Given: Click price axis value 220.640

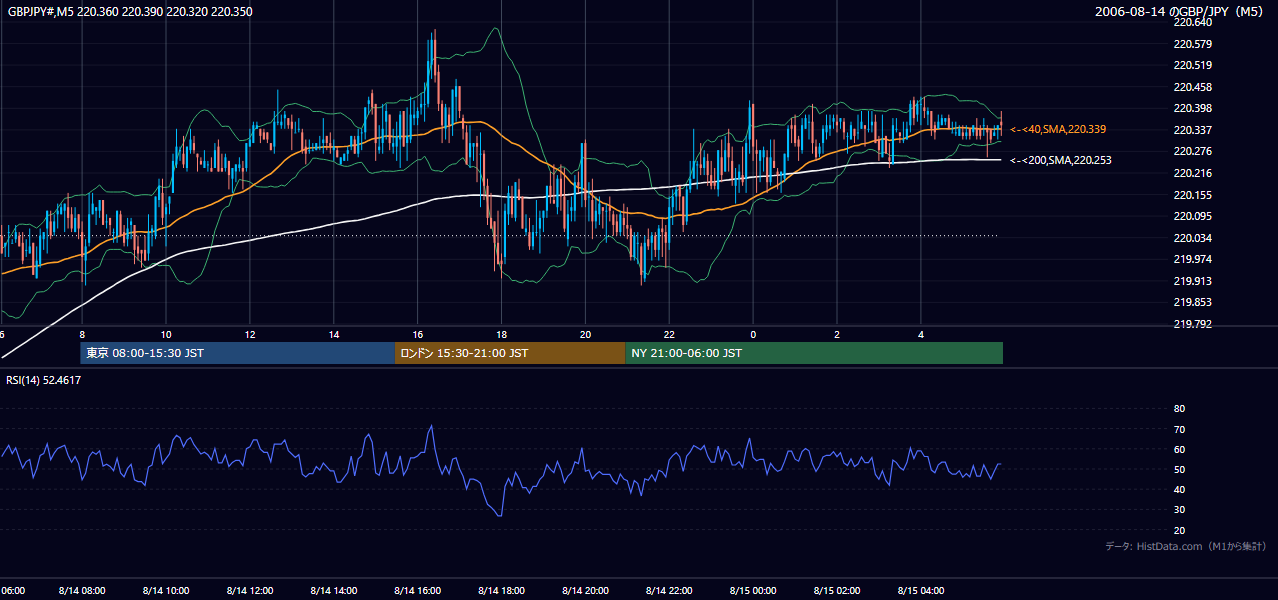Looking at the screenshot, I should tap(1192, 22).
